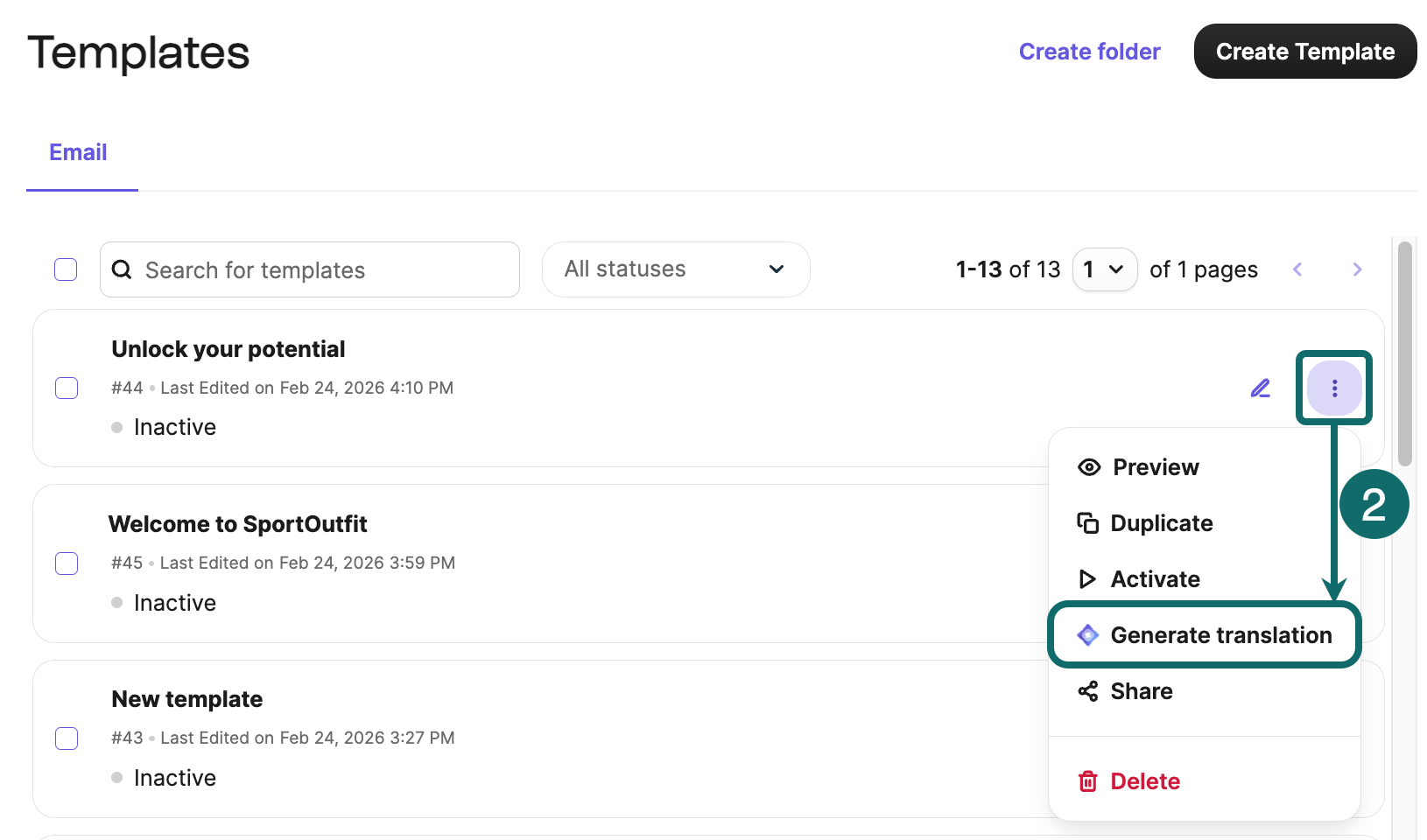Click the pencil edit icon for Unlock your potential
1427x840 pixels.
tap(1260, 388)
